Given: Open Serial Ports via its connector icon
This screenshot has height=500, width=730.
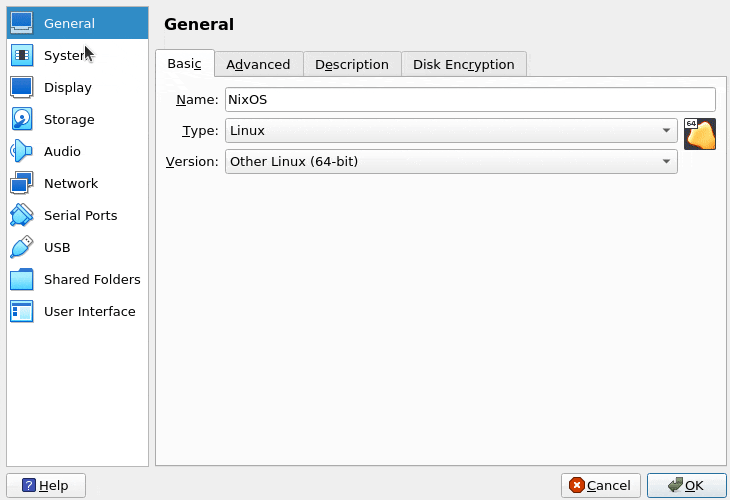Looking at the screenshot, I should [x=22, y=215].
